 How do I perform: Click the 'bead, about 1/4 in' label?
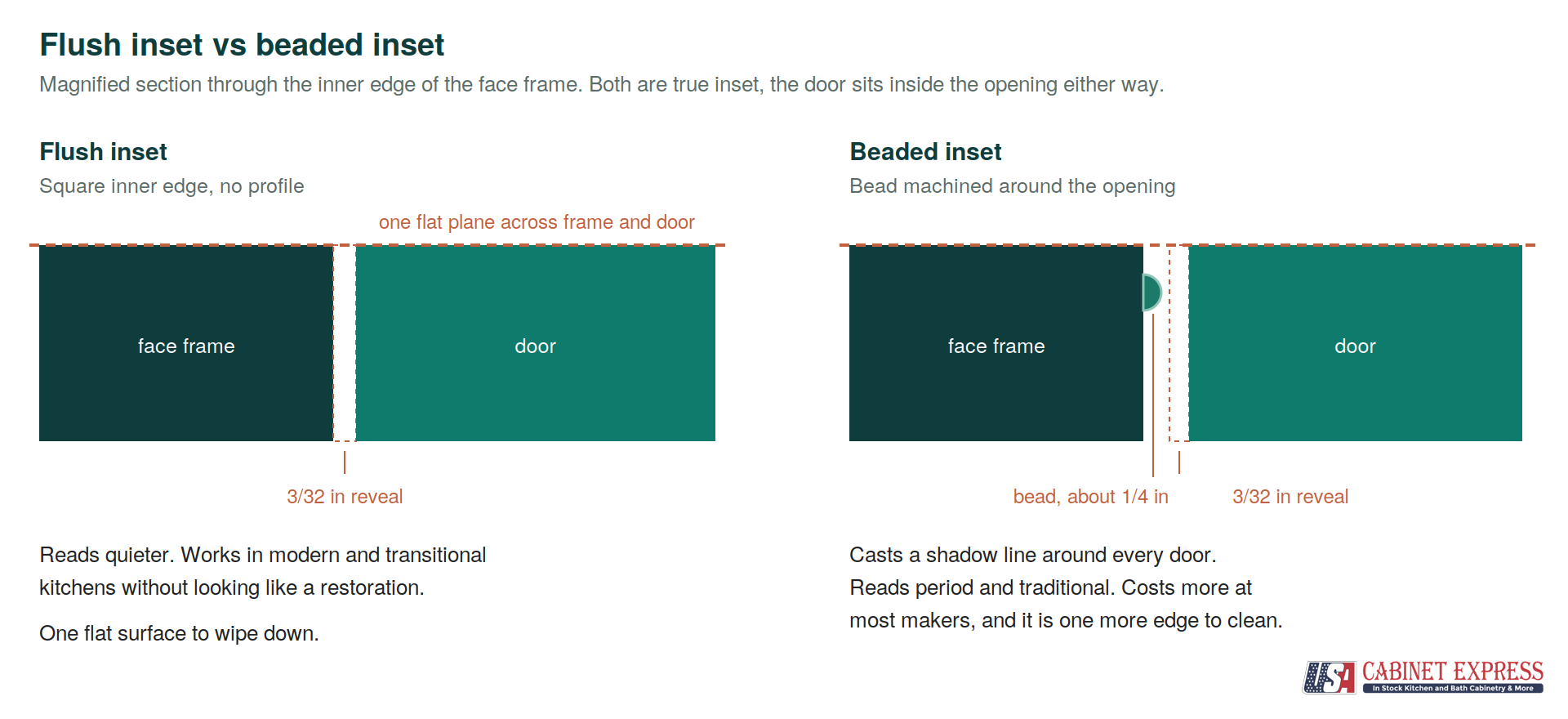tap(1091, 497)
